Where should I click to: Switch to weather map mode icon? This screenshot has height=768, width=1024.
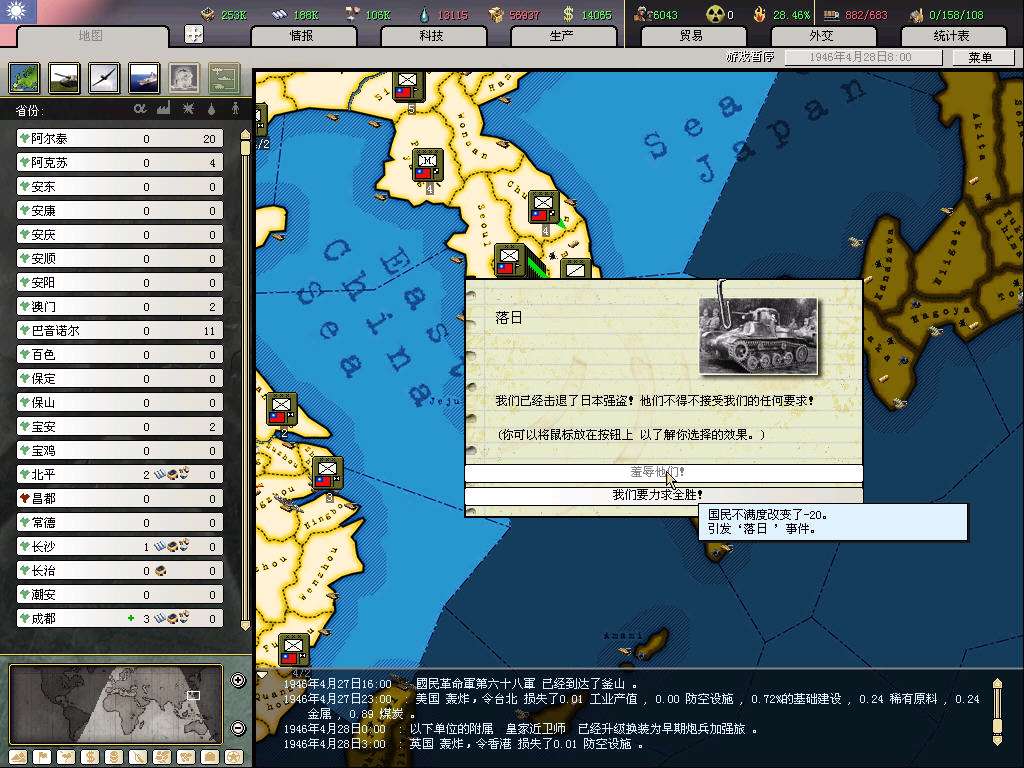tap(66, 758)
